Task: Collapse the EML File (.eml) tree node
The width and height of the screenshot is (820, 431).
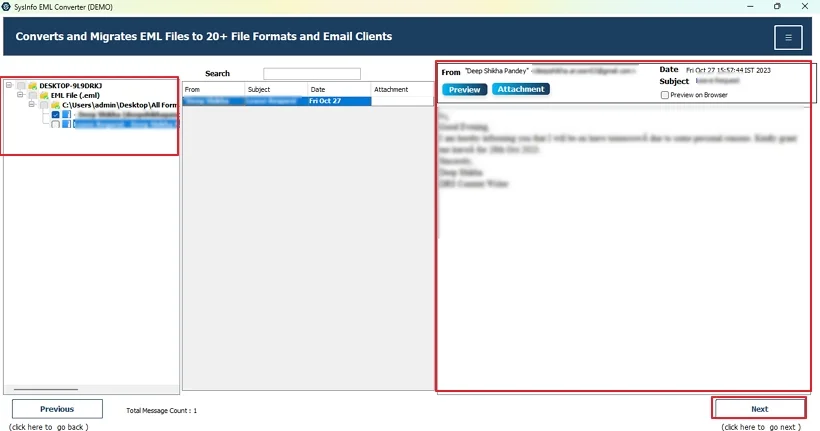Action: pyautogui.click(x=20, y=95)
